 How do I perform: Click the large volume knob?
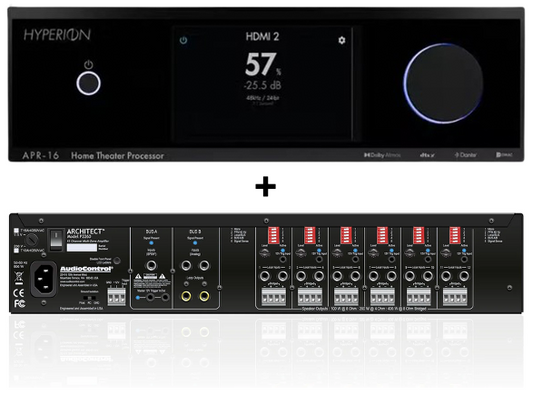pos(444,83)
